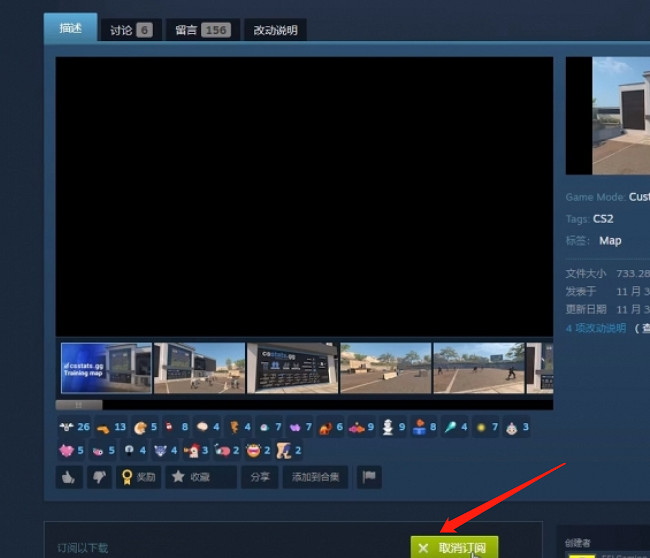Select the csstats.gg Training map thumbnail

pyautogui.click(x=106, y=368)
